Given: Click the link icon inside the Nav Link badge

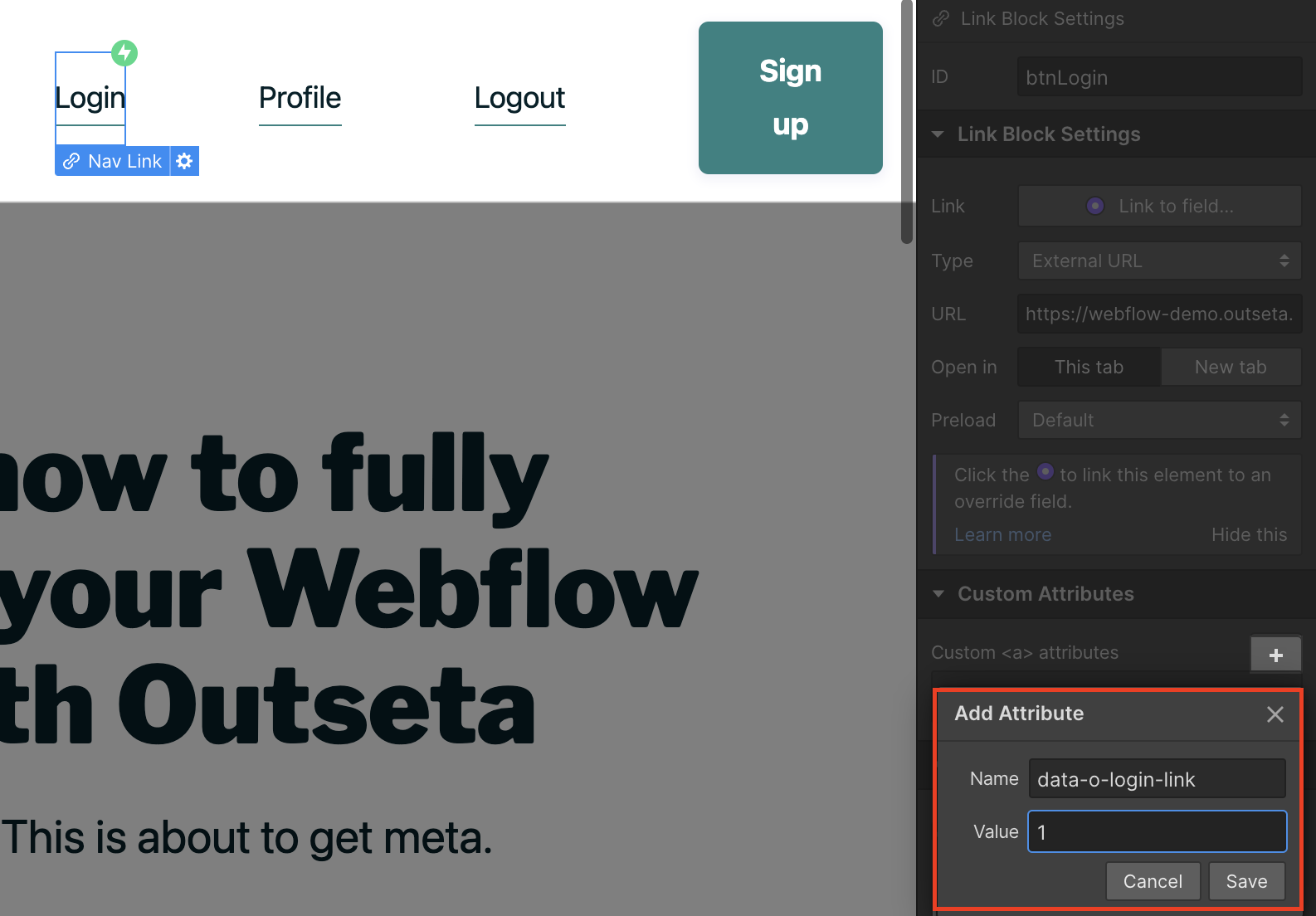Looking at the screenshot, I should tap(72, 160).
